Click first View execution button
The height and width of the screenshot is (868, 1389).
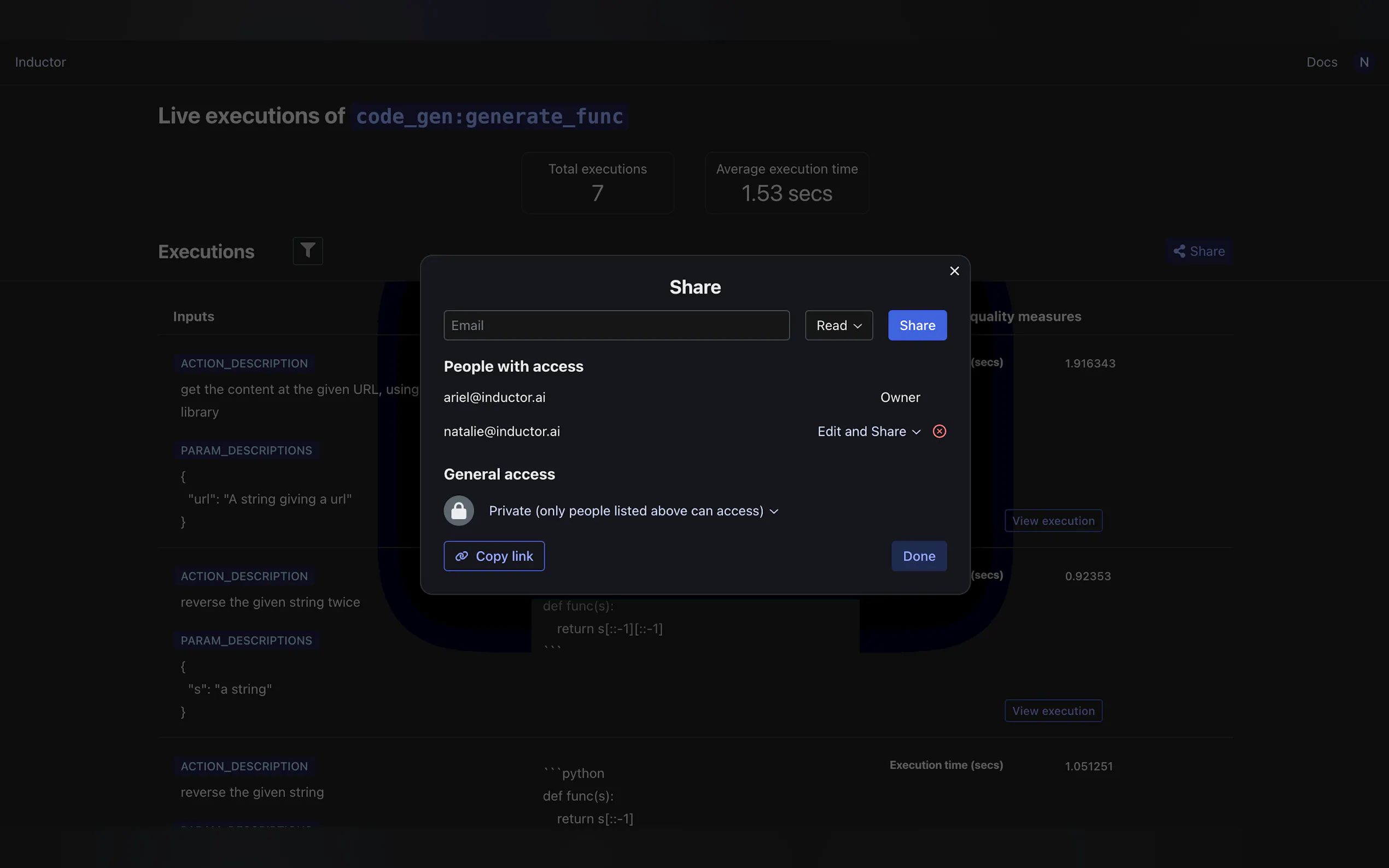click(x=1053, y=521)
